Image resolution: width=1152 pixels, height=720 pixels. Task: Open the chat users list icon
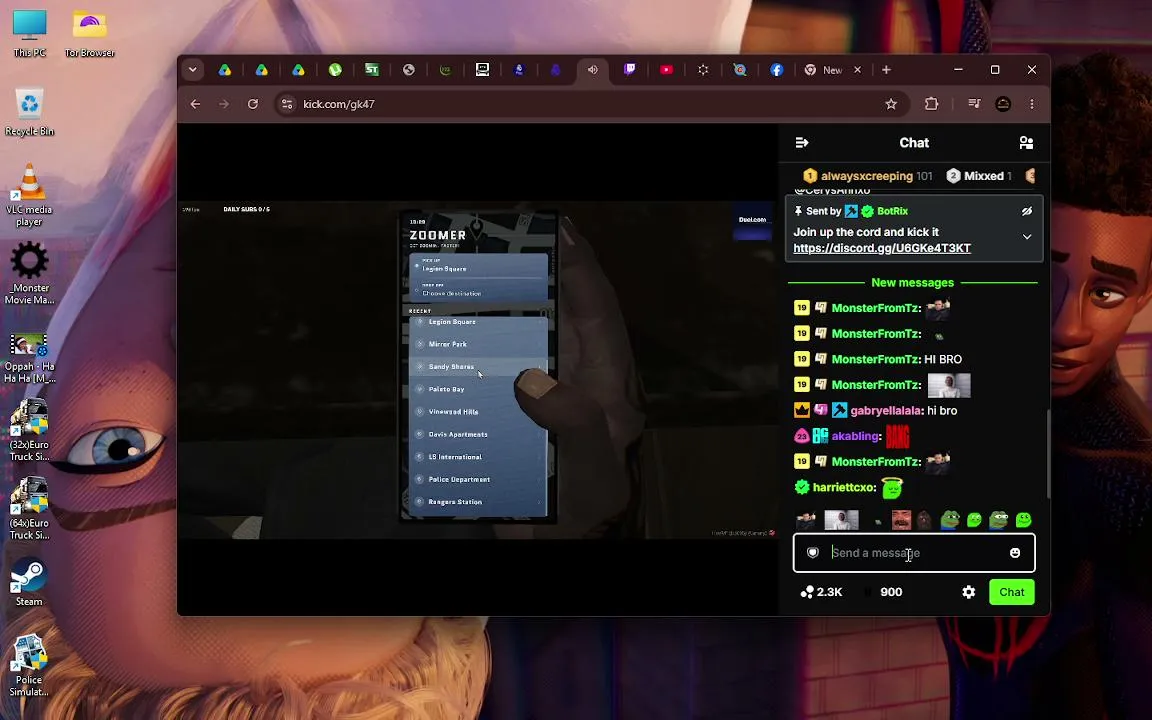pos(1026,143)
